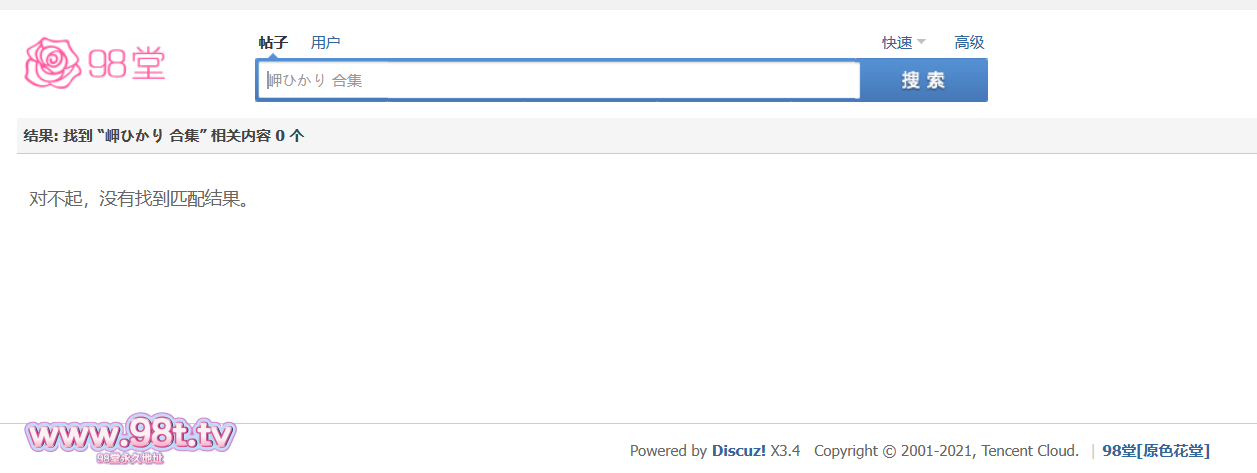Screen dimensions: 1257x473
Task: Open the 快速 dropdown menu
Action: 897,42
